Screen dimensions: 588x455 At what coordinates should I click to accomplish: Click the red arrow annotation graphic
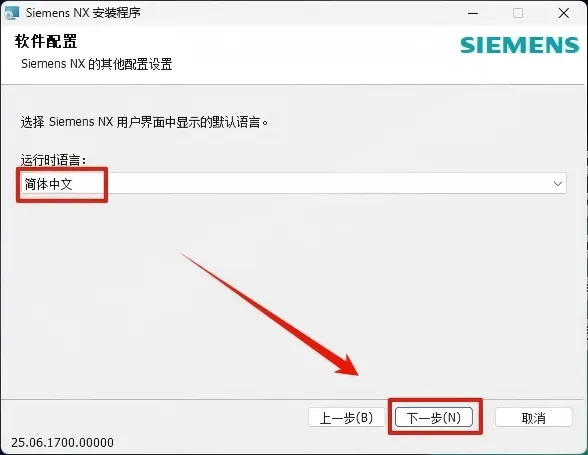click(x=270, y=314)
